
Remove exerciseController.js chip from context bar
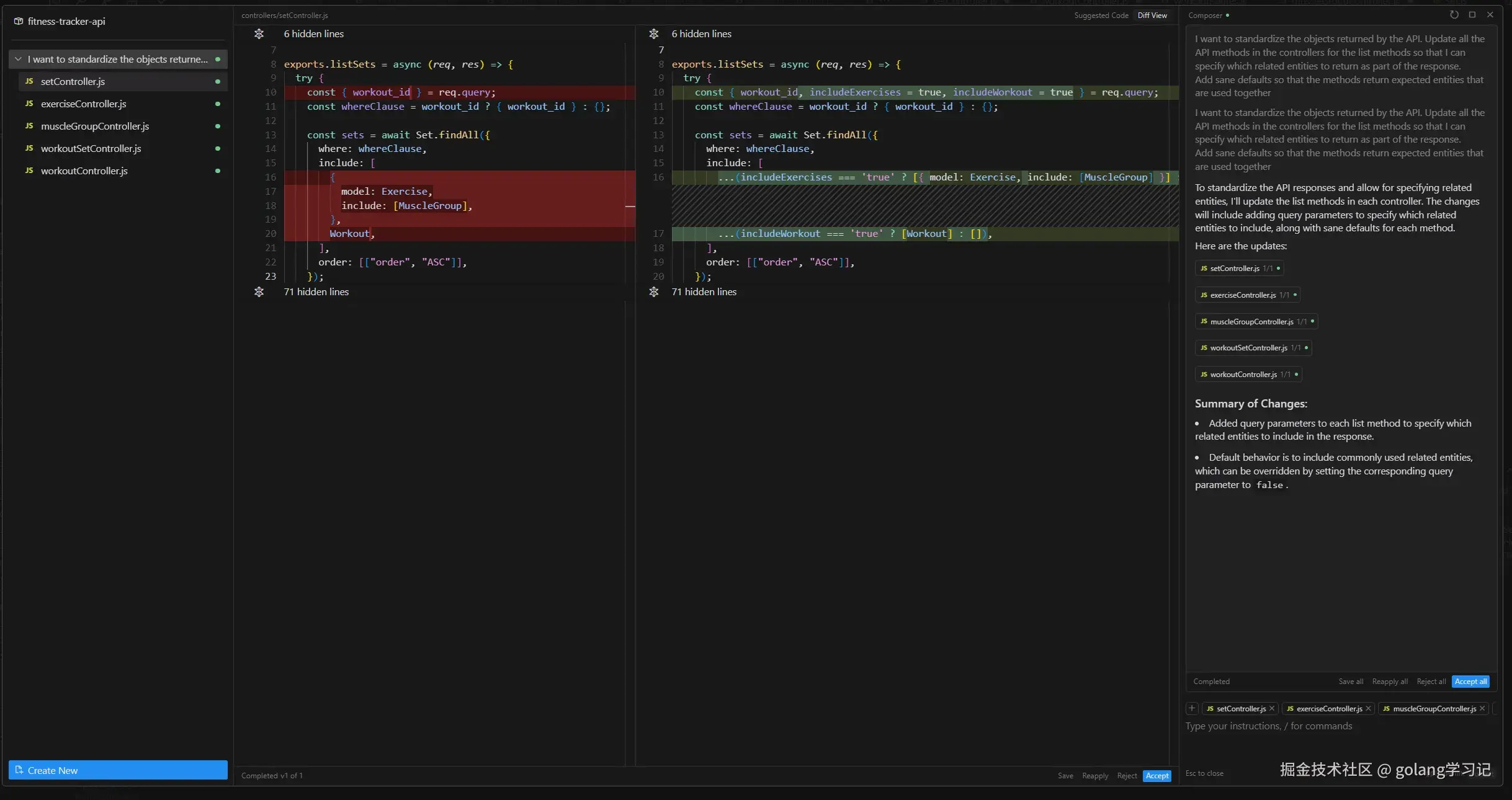[x=1368, y=708]
